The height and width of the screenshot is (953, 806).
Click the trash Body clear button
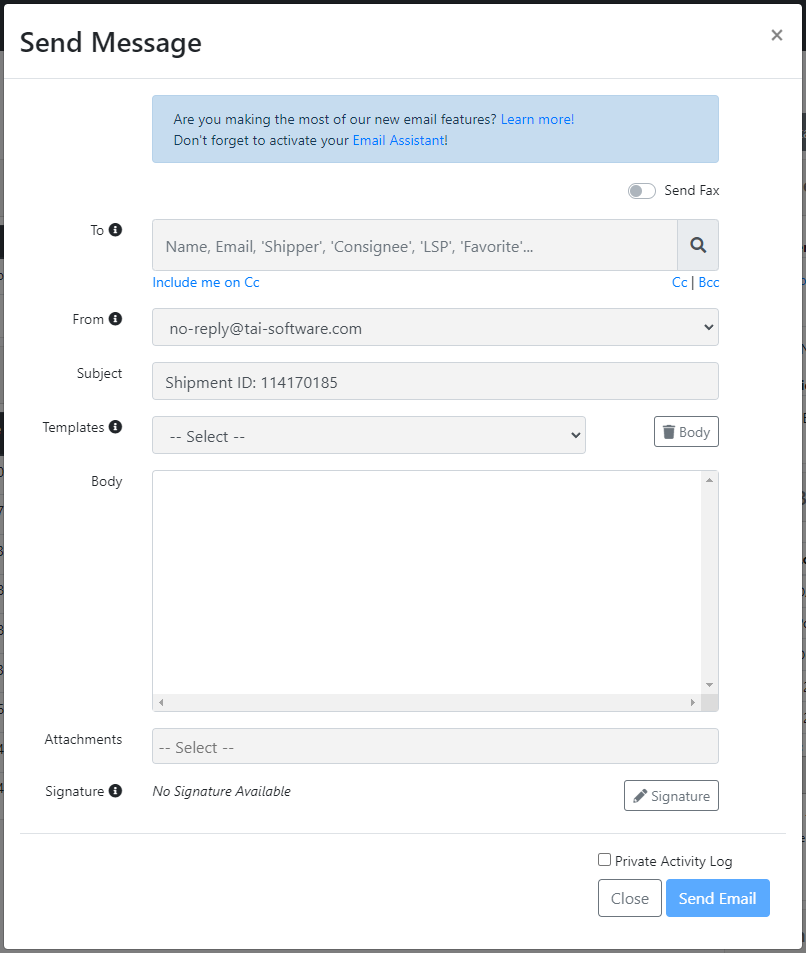pos(686,432)
